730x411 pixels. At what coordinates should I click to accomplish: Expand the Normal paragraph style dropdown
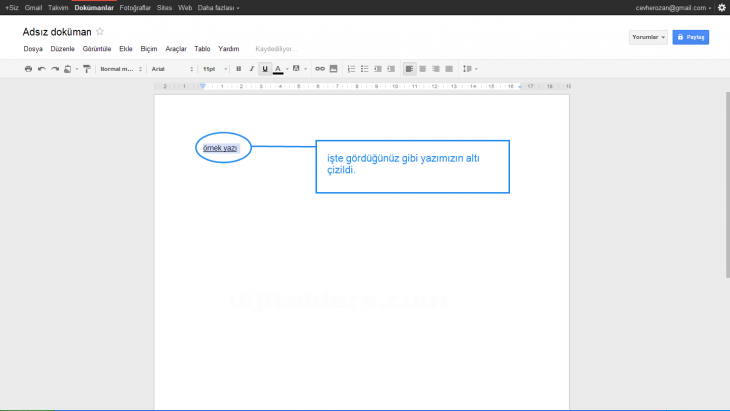(x=121, y=69)
